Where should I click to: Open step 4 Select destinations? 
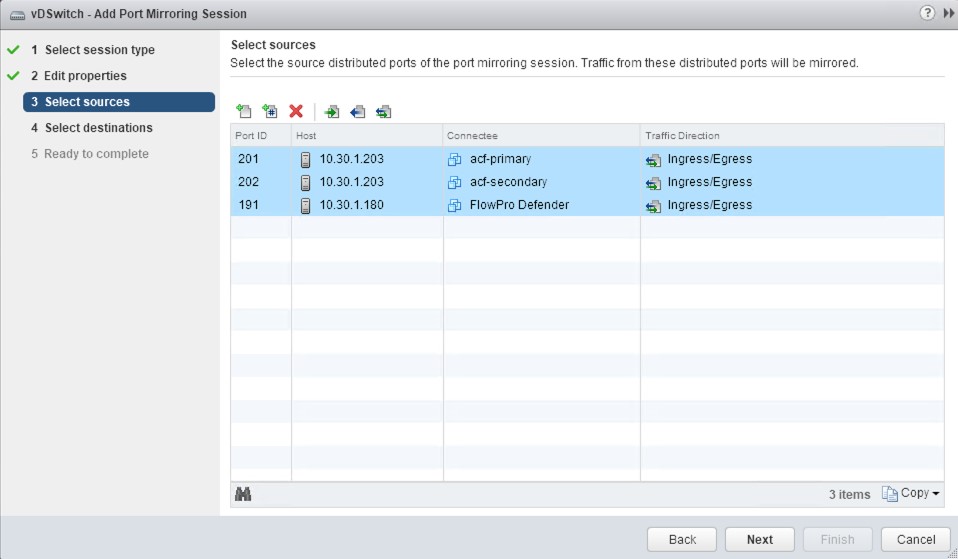pyautogui.click(x=98, y=128)
